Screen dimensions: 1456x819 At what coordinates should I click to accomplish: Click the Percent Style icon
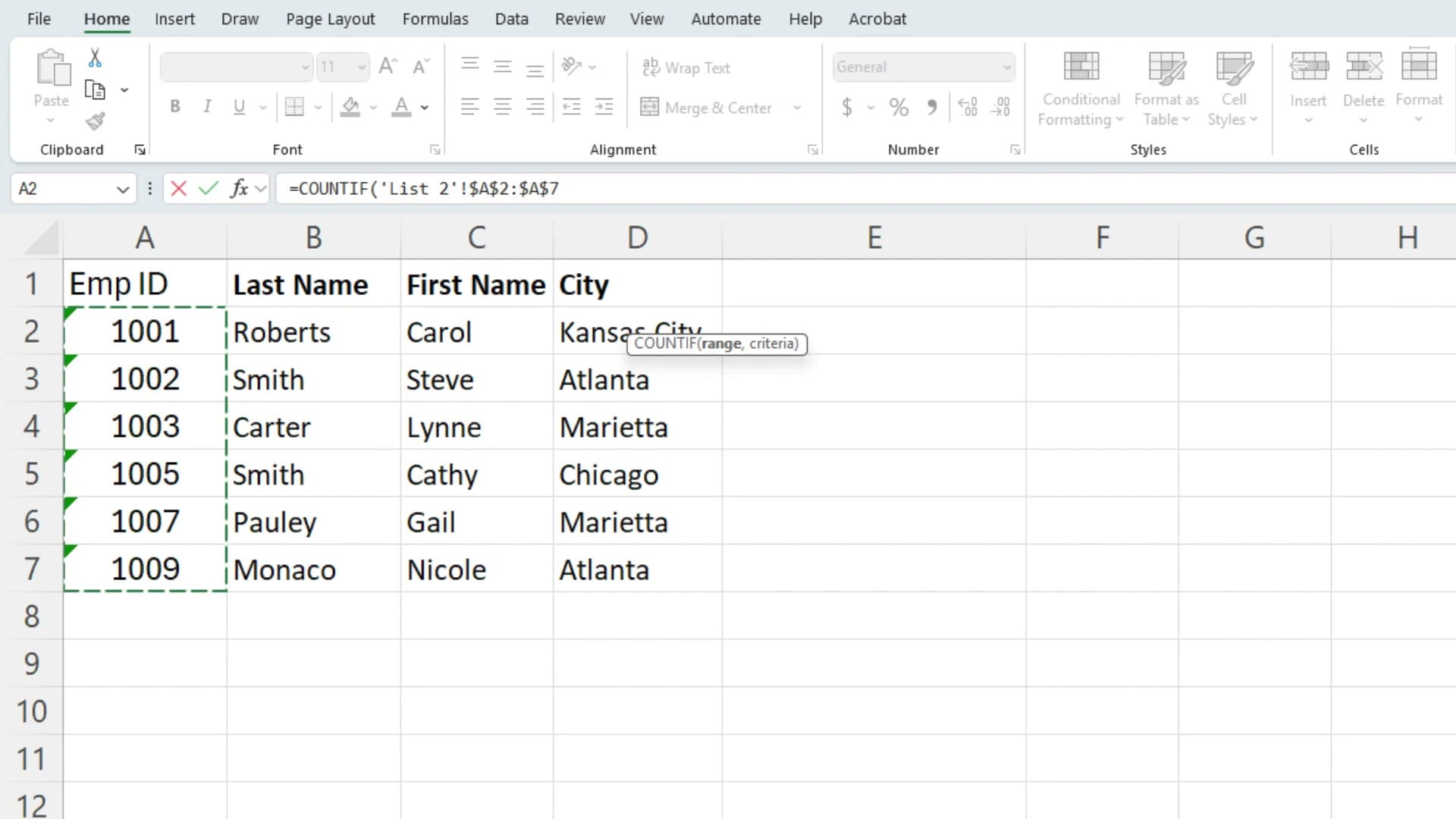click(899, 107)
